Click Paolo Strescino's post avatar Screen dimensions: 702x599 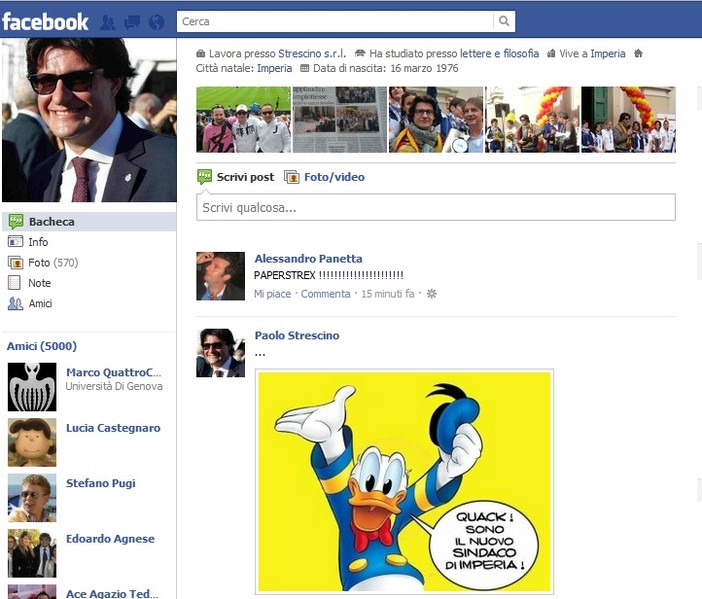pos(221,353)
